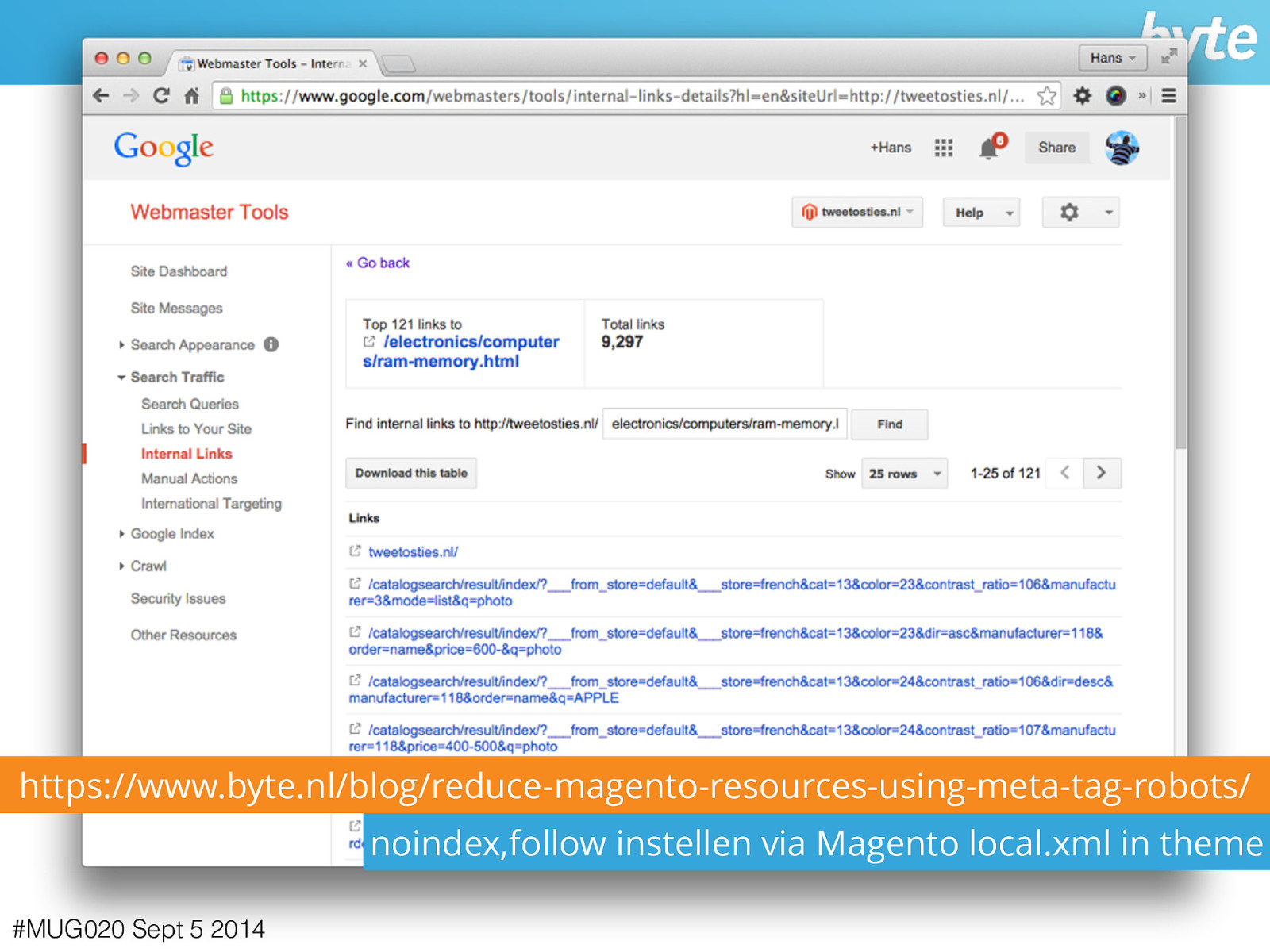The width and height of the screenshot is (1270, 952).
Task: Click the Share button
Action: click(x=1056, y=148)
